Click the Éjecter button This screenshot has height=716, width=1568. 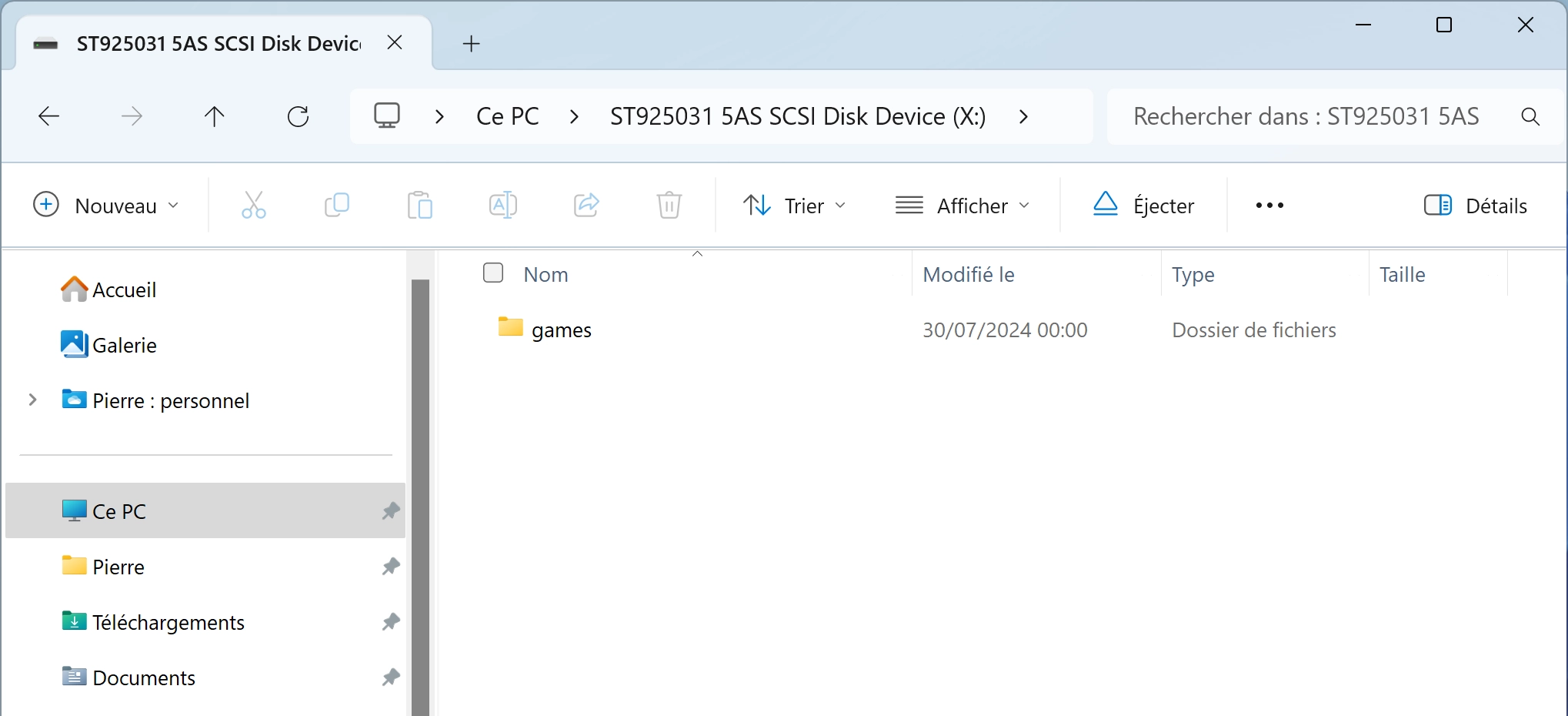(x=1143, y=206)
